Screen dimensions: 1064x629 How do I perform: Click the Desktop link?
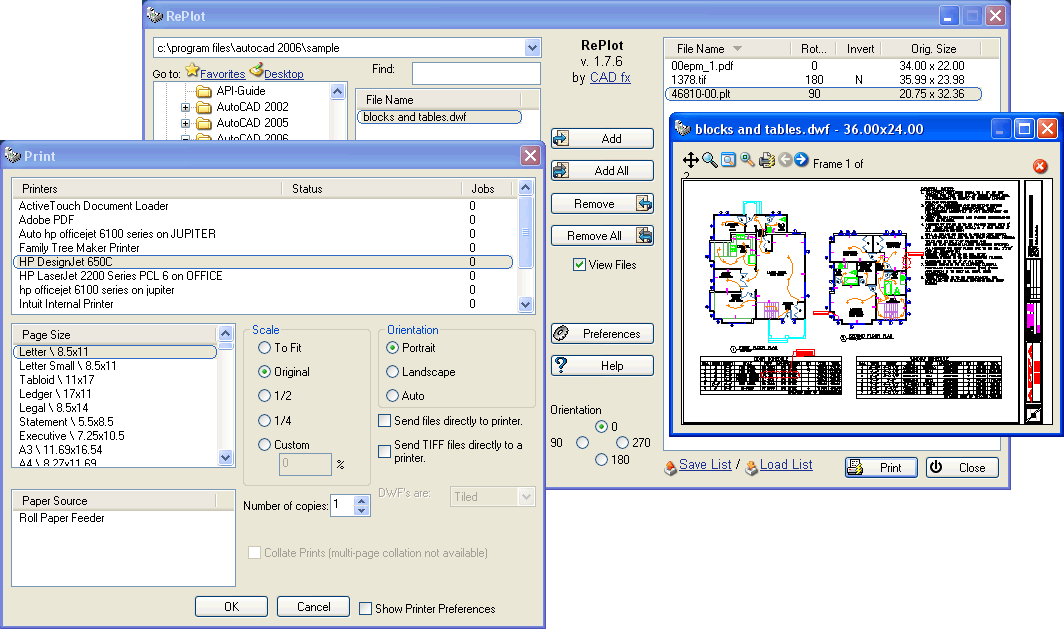tap(284, 74)
